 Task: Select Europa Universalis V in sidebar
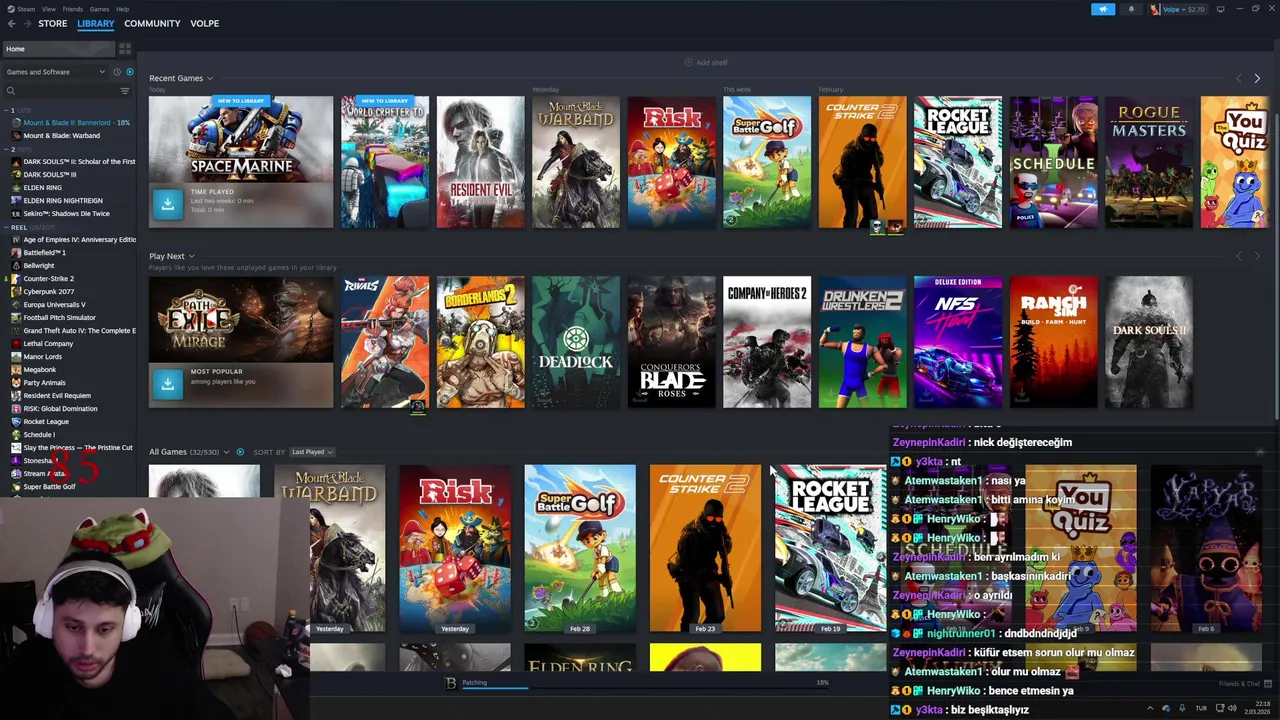click(x=55, y=305)
